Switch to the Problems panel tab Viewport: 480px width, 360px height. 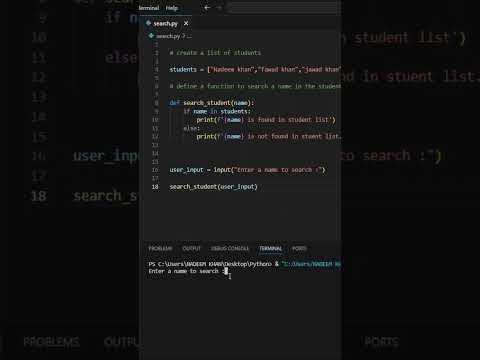(x=160, y=249)
